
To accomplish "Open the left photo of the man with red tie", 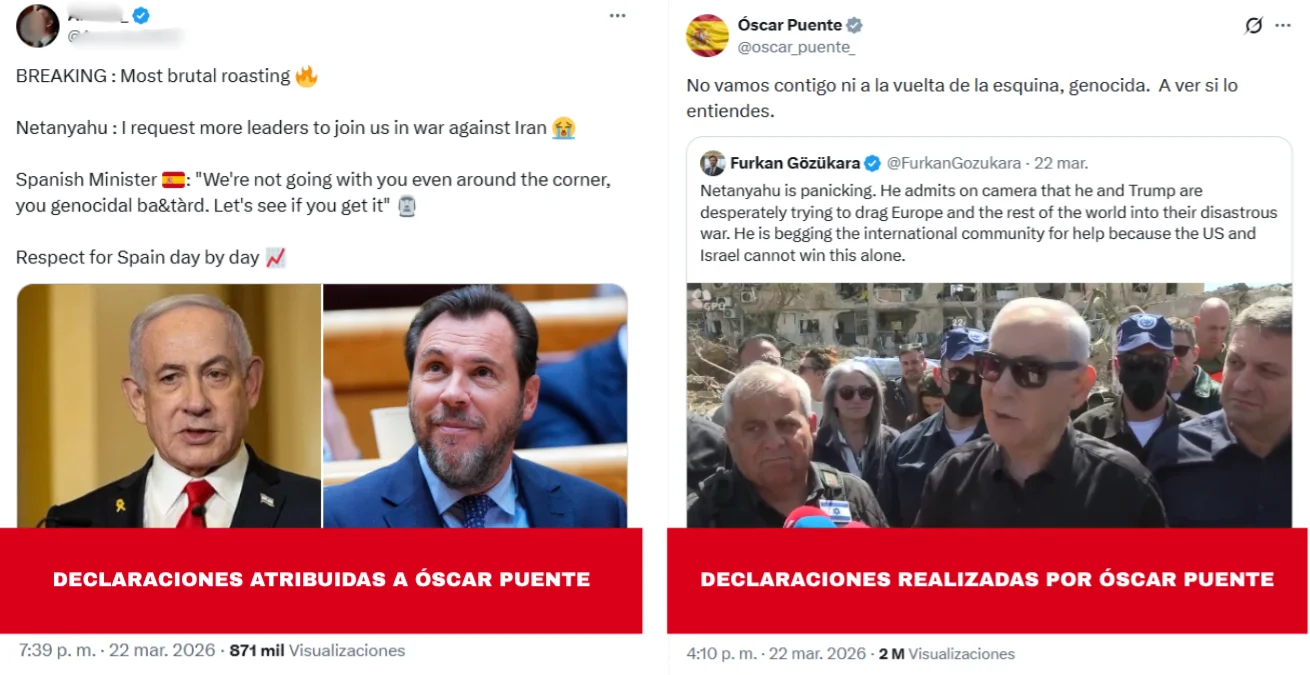I will 169,405.
